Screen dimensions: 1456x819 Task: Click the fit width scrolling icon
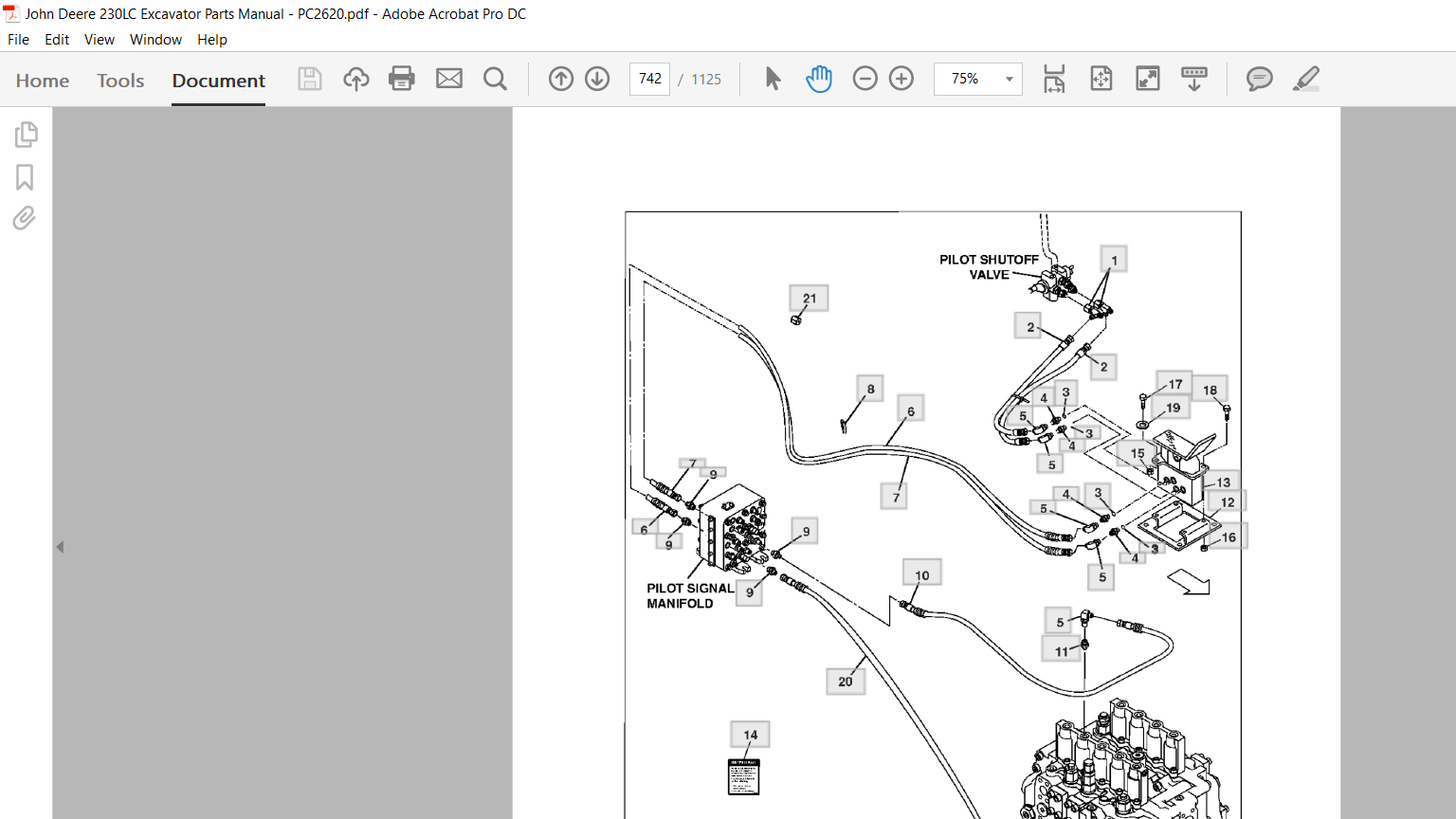pyautogui.click(x=1054, y=79)
